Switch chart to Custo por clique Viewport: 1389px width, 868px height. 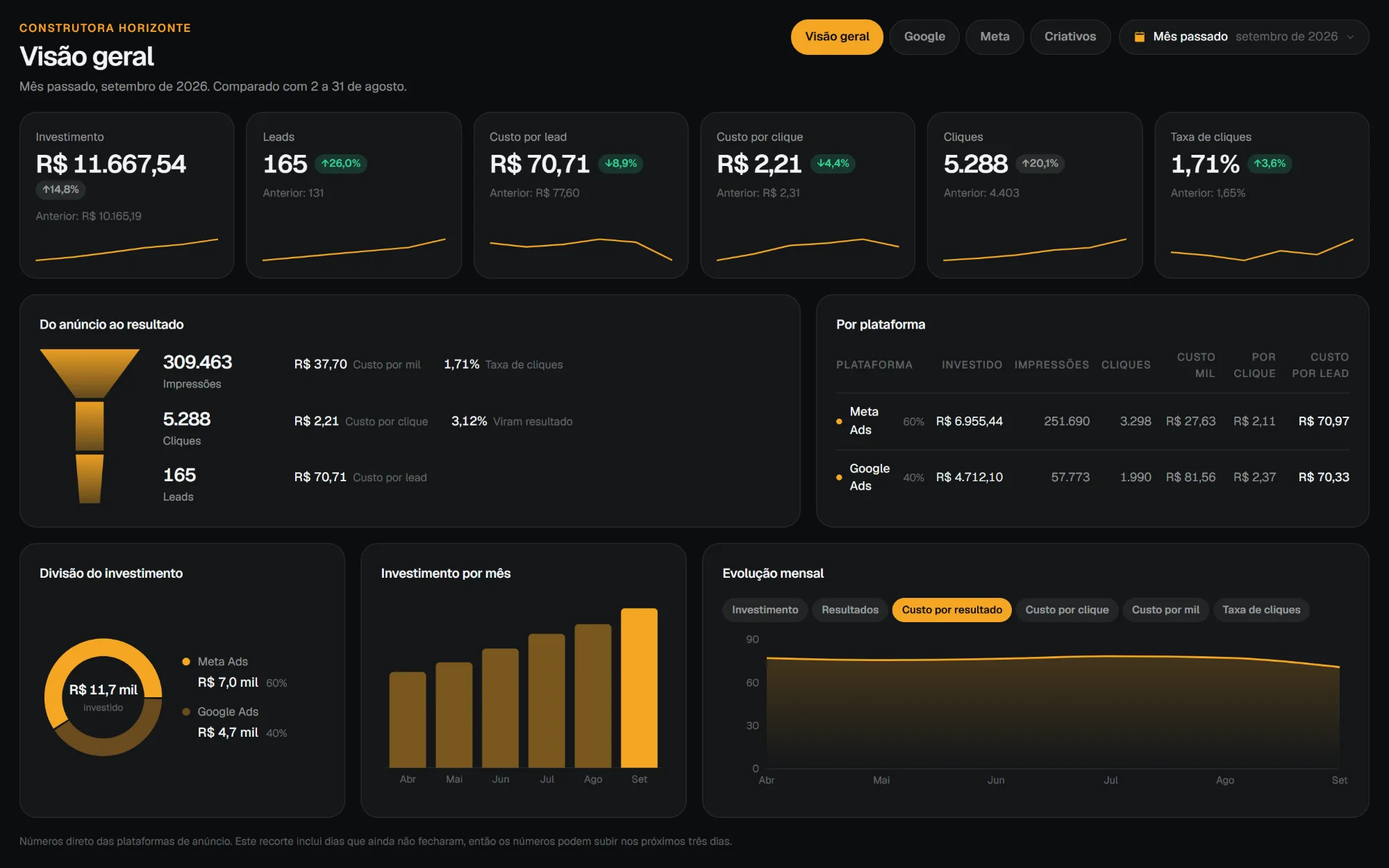pyautogui.click(x=1067, y=610)
